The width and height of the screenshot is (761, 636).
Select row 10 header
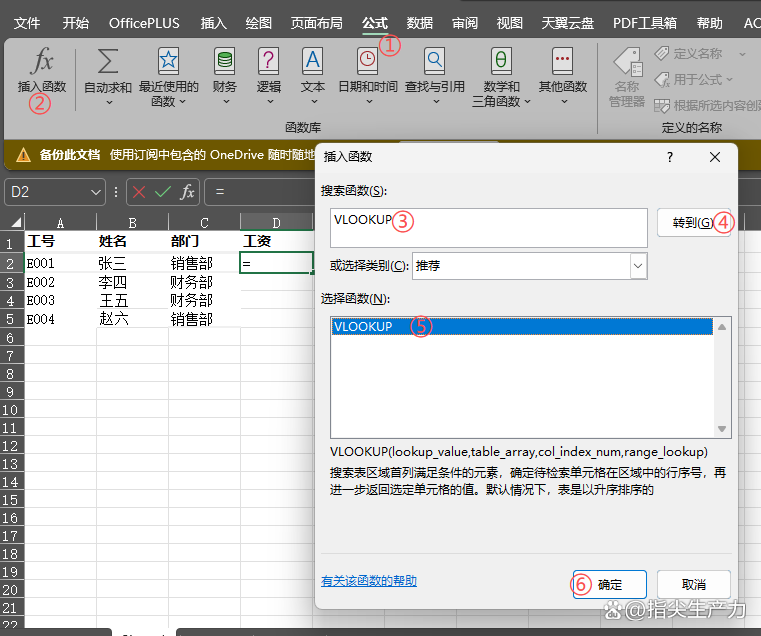(x=12, y=410)
